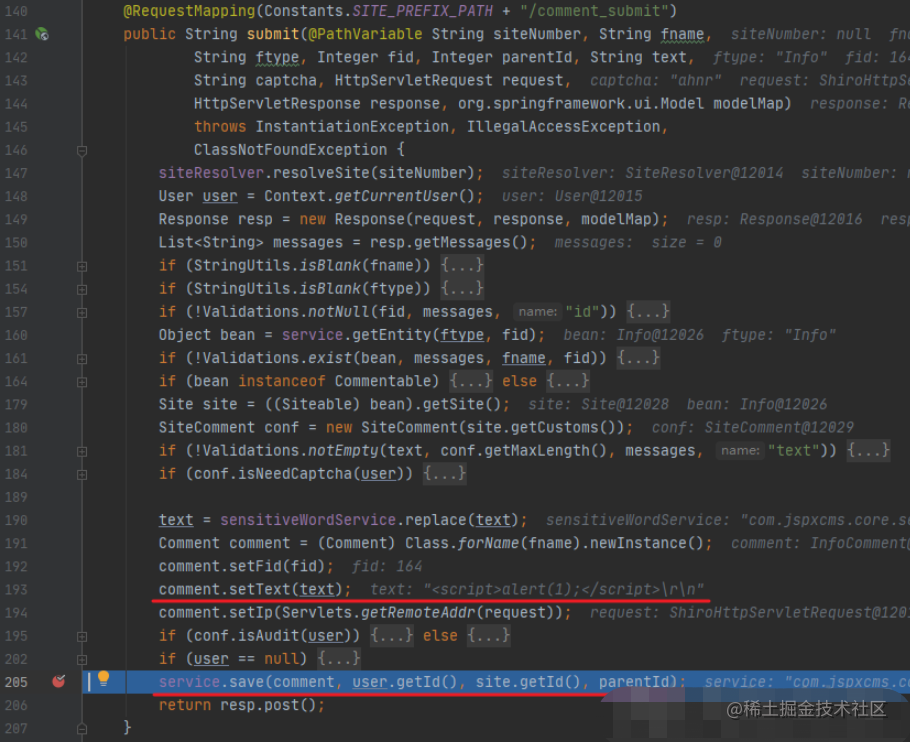
Task: Toggle the breakpoint on line 205
Action: pos(59,681)
